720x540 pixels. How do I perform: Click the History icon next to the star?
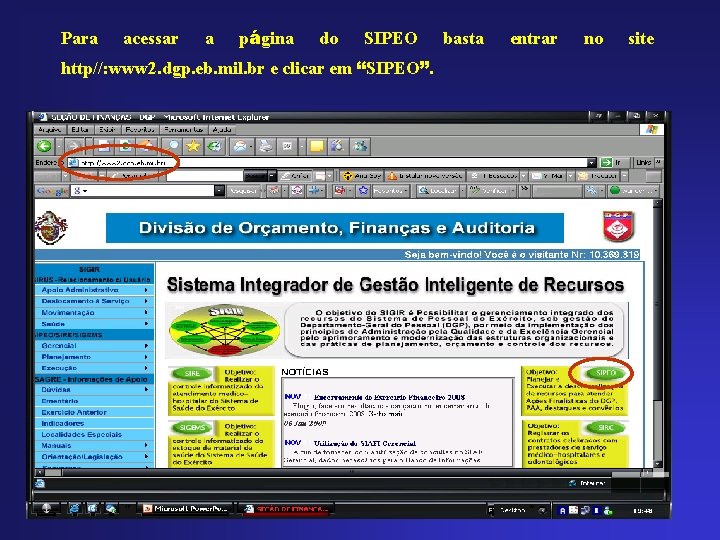pyautogui.click(x=214, y=146)
